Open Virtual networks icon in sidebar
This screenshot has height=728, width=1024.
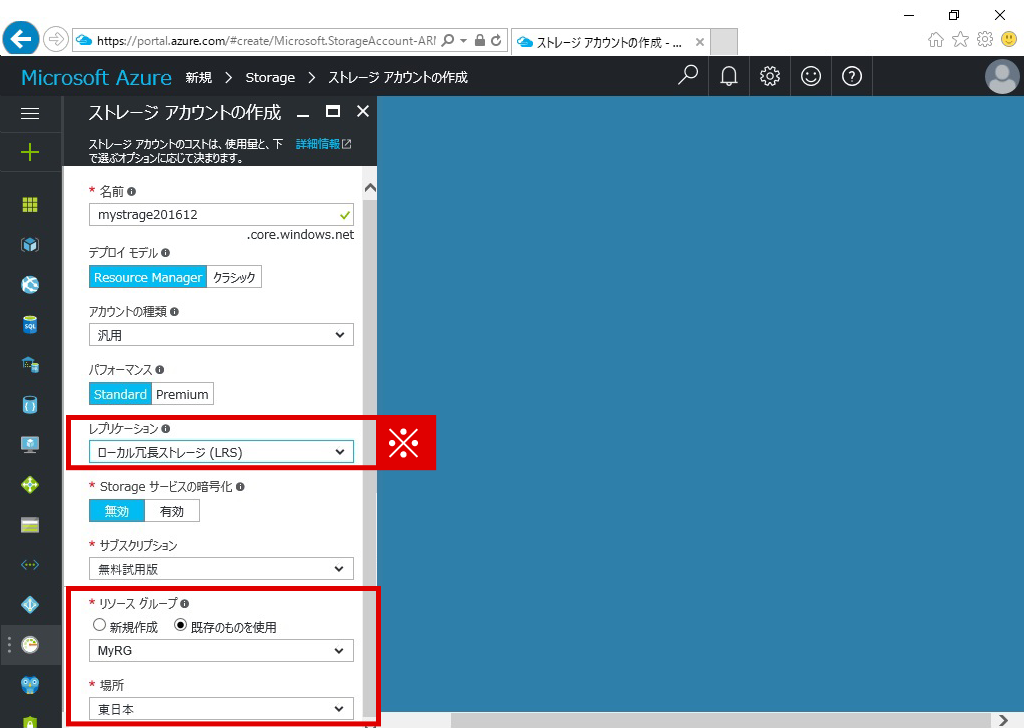(x=30, y=565)
